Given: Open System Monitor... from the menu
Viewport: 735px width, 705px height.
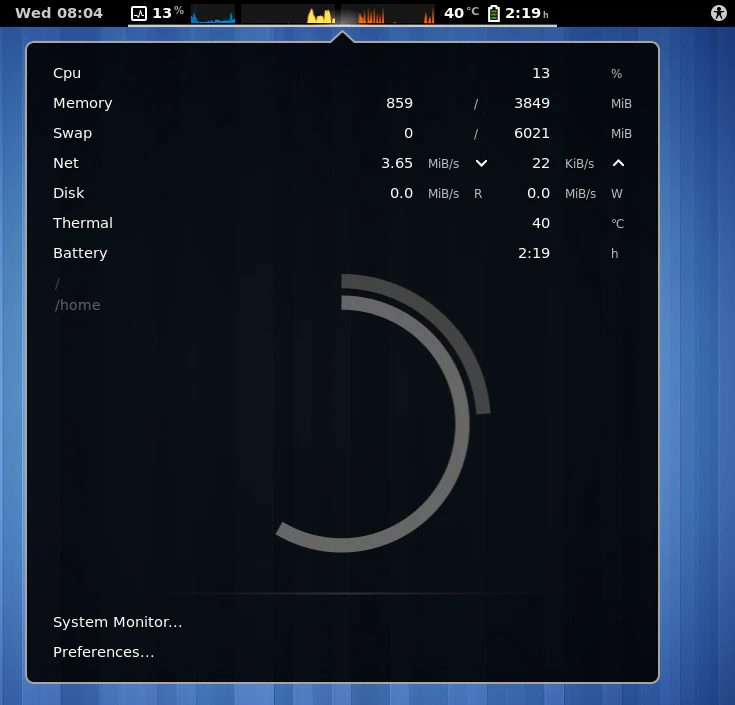Looking at the screenshot, I should [117, 622].
